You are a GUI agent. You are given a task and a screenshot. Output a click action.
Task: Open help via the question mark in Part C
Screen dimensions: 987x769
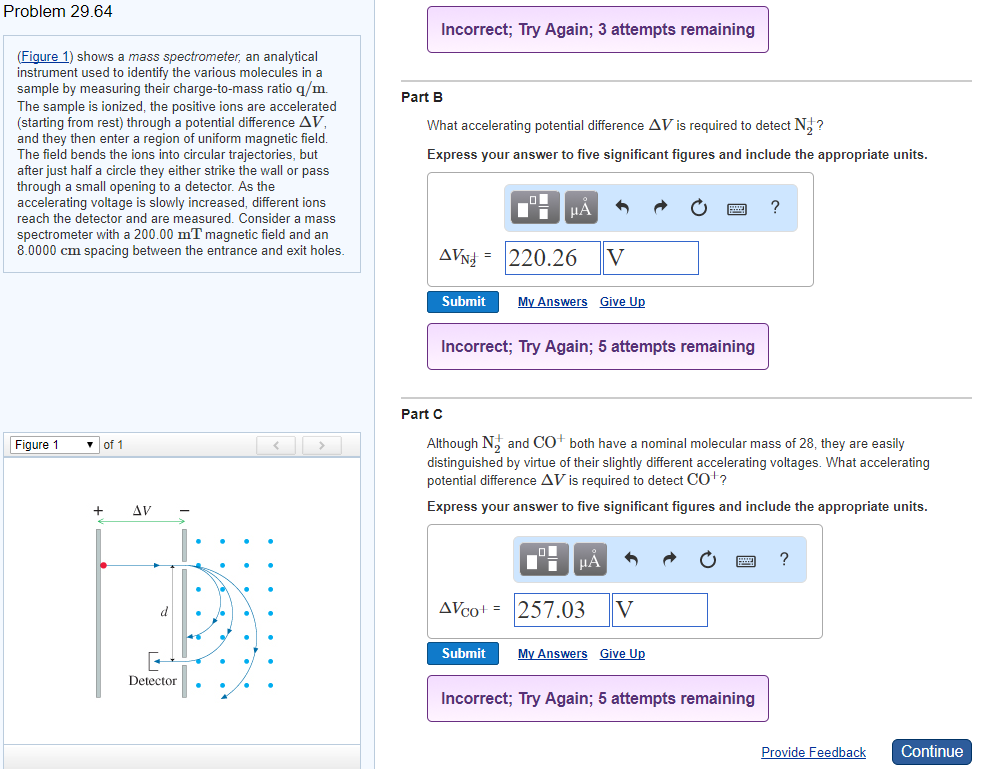click(782, 559)
